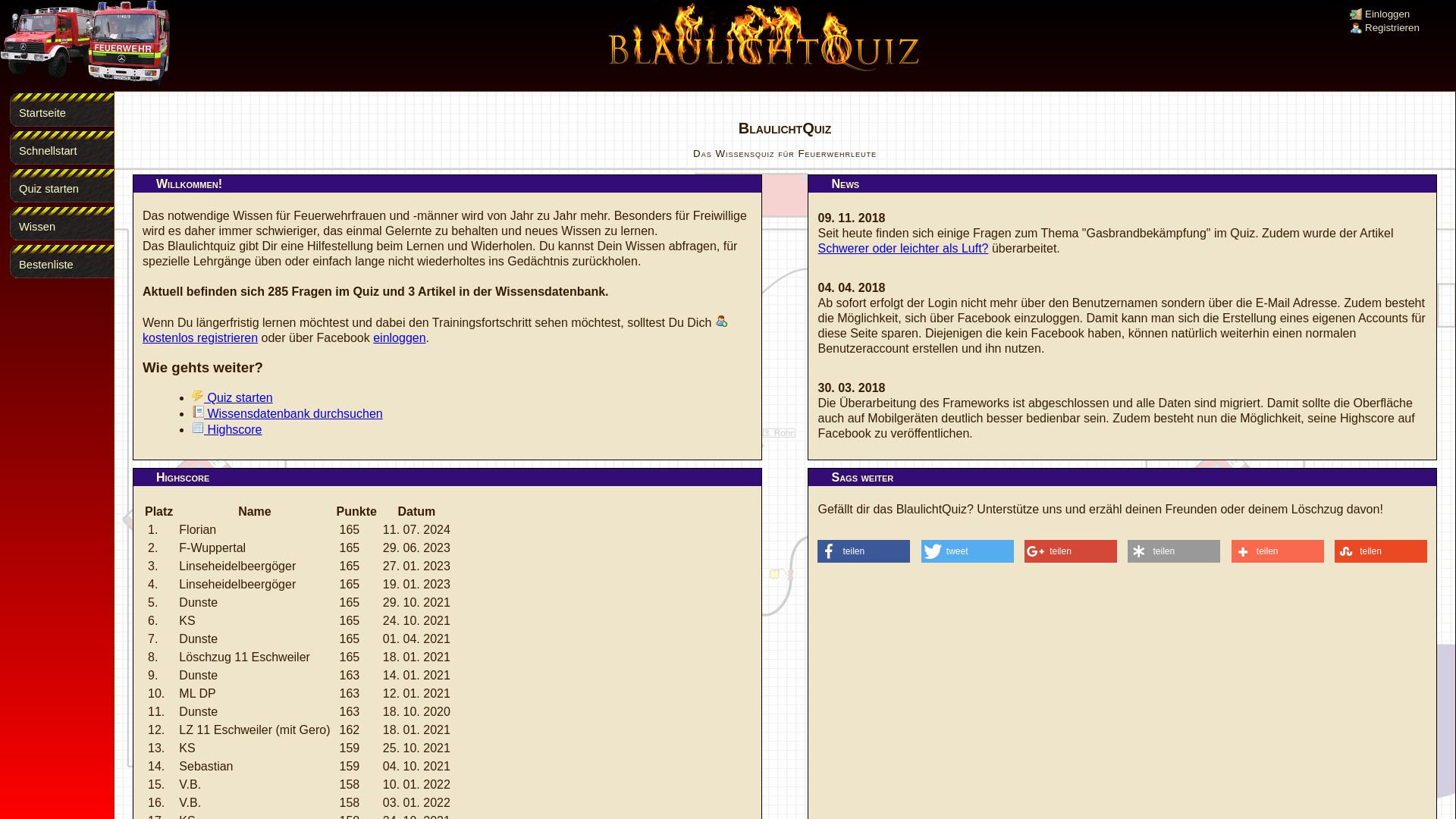1456x819 pixels.
Task: Click the document icon beside Wissensdatenbank durchsuchen
Action: click(x=198, y=412)
